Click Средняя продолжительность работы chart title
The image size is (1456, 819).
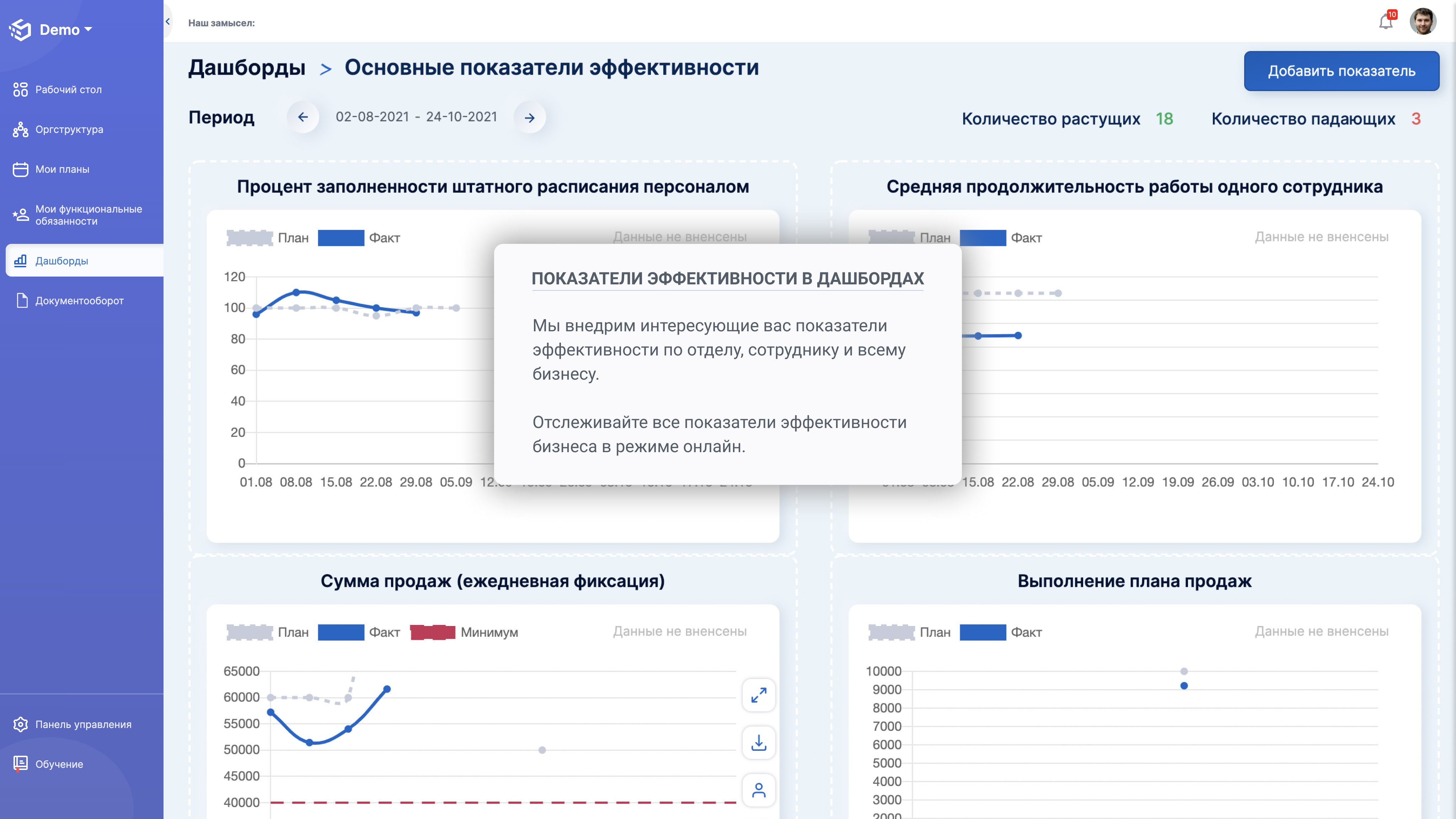pyautogui.click(x=1134, y=187)
